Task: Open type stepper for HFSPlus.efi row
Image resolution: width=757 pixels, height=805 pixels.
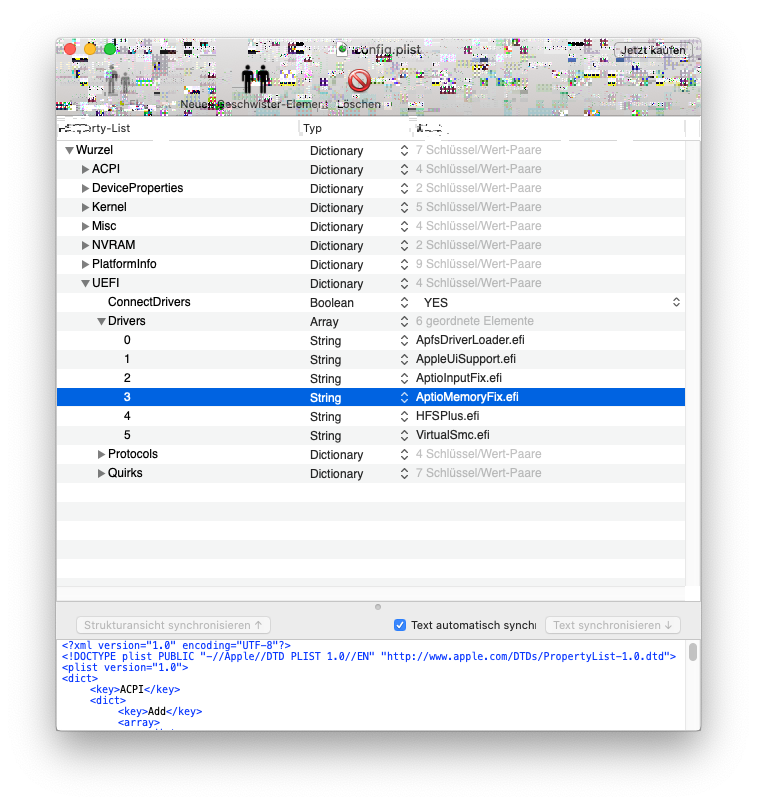Action: coord(404,416)
